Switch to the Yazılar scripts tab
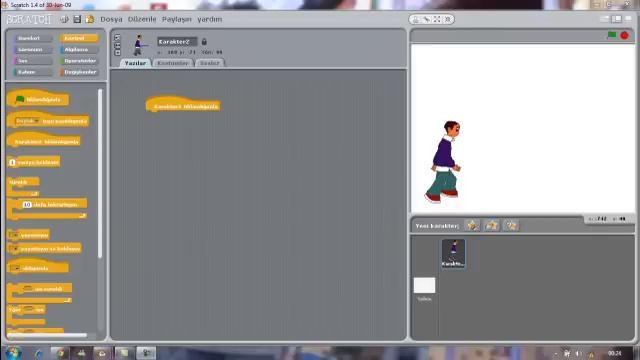Screen dimensions: 640x360 tap(136, 63)
